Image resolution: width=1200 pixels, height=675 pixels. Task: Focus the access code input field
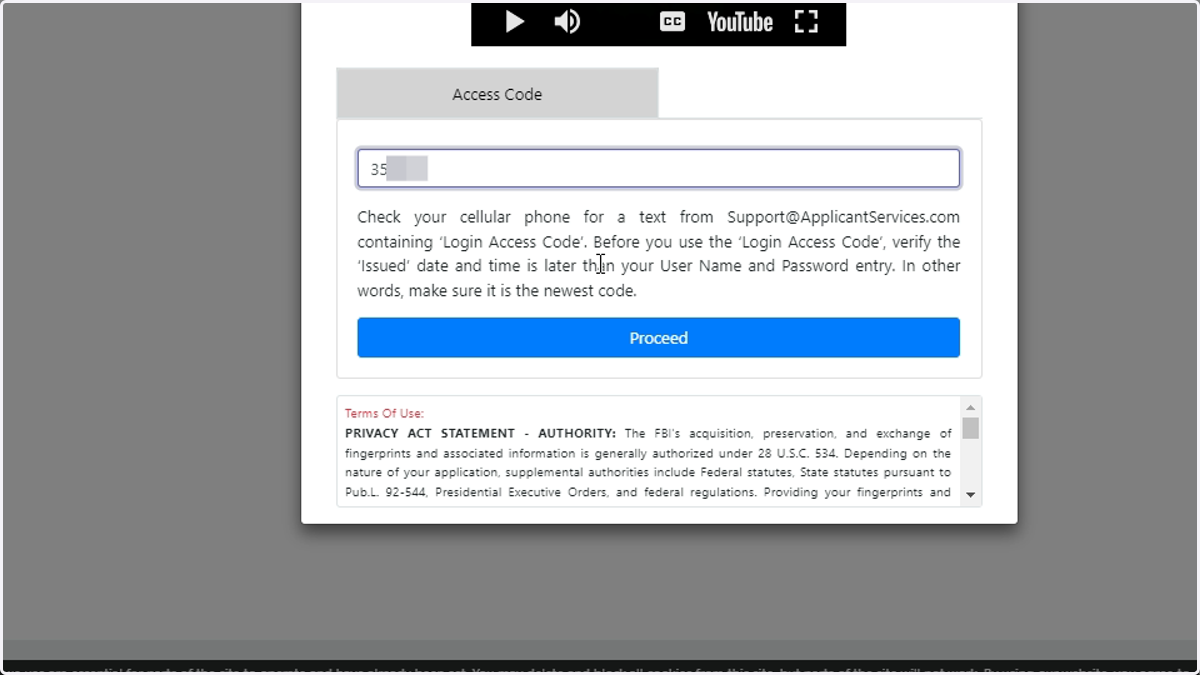click(x=659, y=169)
